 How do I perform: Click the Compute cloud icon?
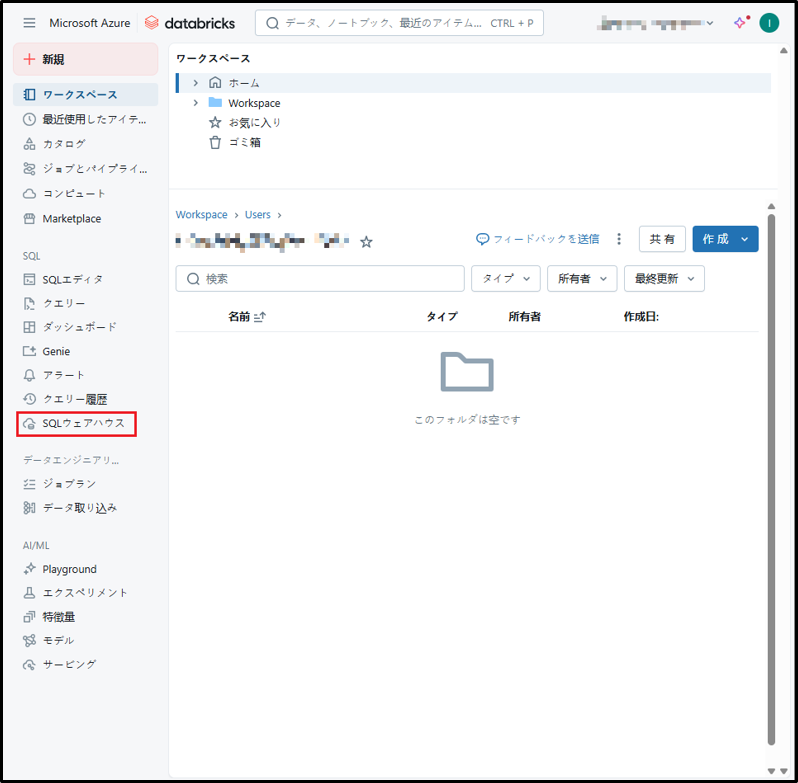point(30,193)
